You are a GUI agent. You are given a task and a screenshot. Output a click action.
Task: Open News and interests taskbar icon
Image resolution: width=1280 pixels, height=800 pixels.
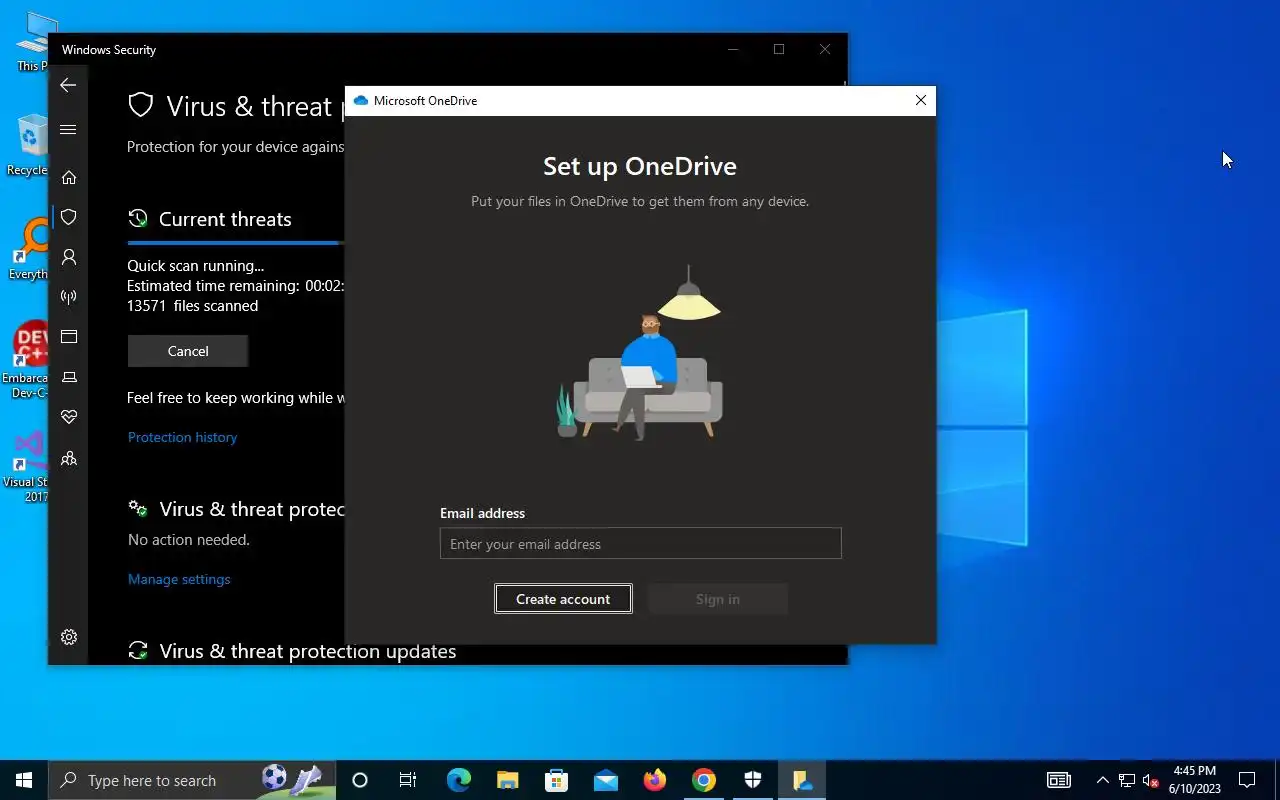tap(1059, 780)
